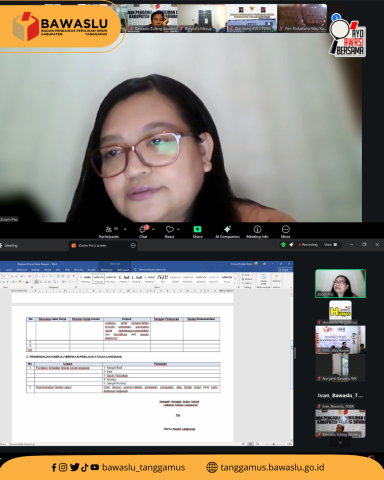This screenshot has width=384, height=480.
Task: Adjust the Word zoom slider in status bar
Action: pyautogui.click(x=273, y=444)
